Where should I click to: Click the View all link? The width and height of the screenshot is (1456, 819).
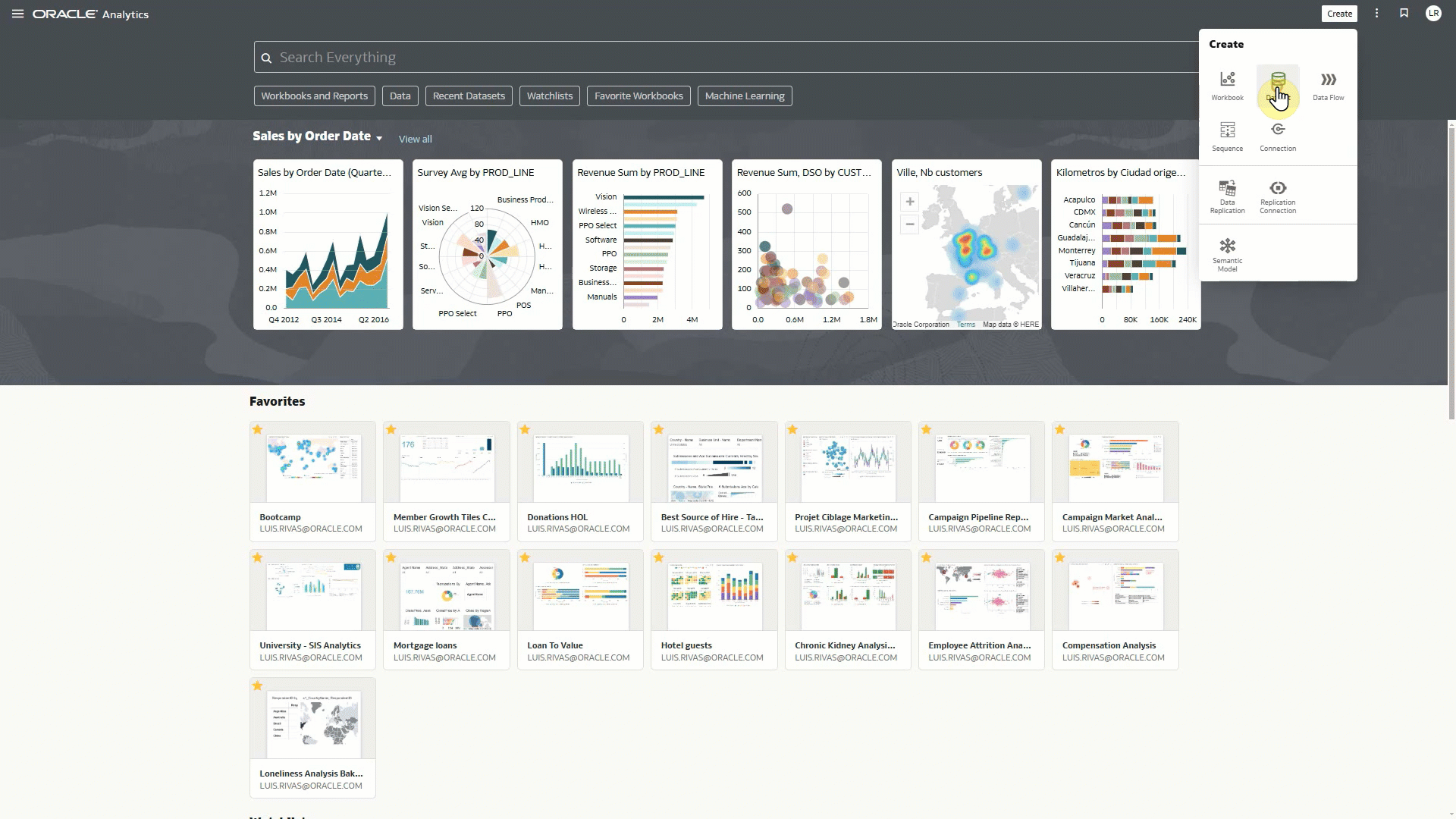pos(415,140)
